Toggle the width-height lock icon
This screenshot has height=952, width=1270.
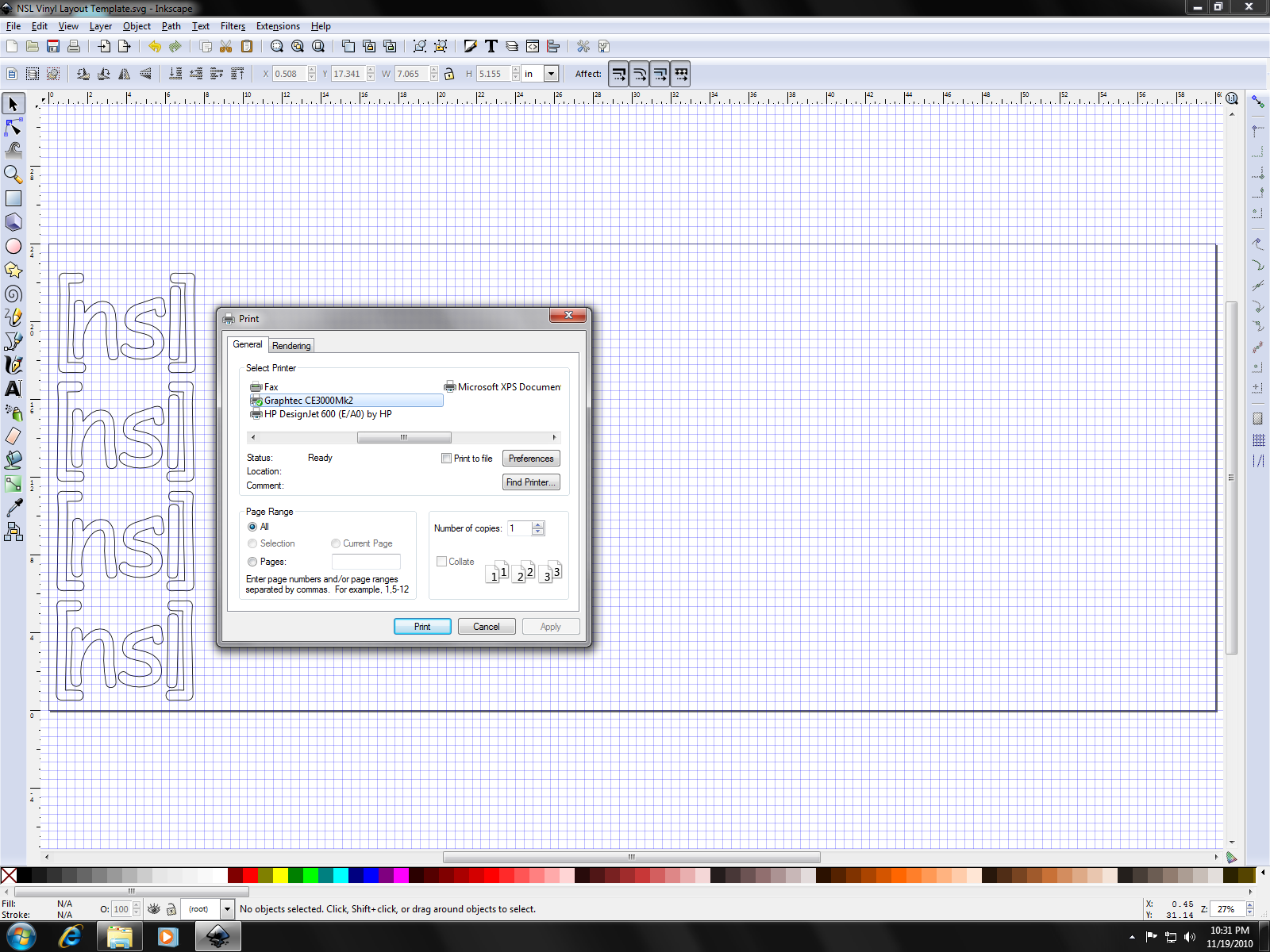[449, 74]
